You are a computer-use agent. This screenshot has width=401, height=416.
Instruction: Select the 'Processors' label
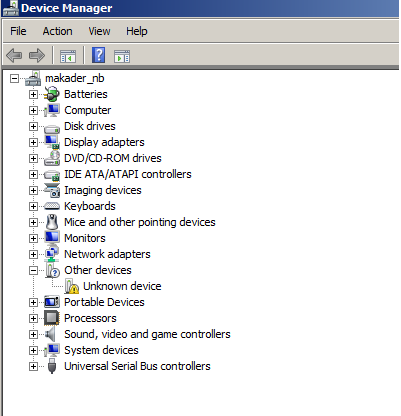[x=90, y=318]
